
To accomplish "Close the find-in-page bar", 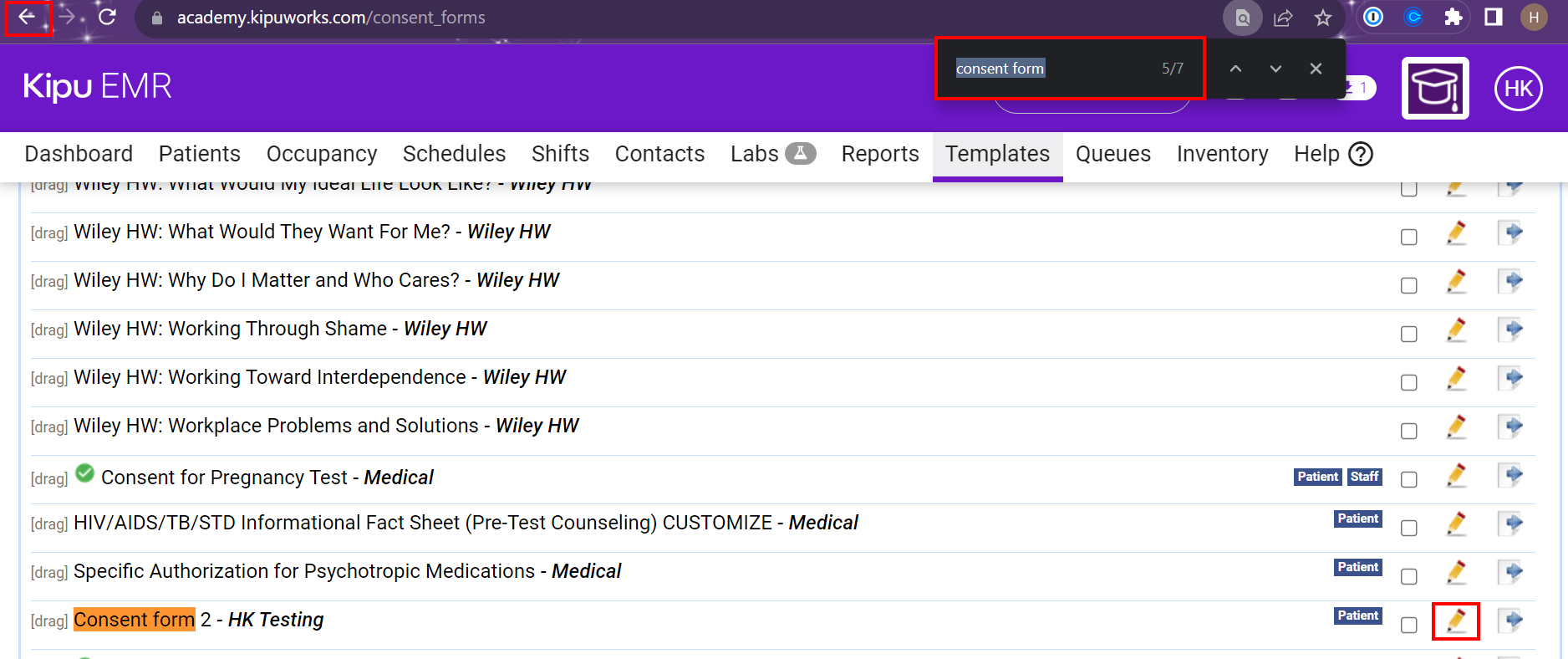I will pyautogui.click(x=1316, y=69).
